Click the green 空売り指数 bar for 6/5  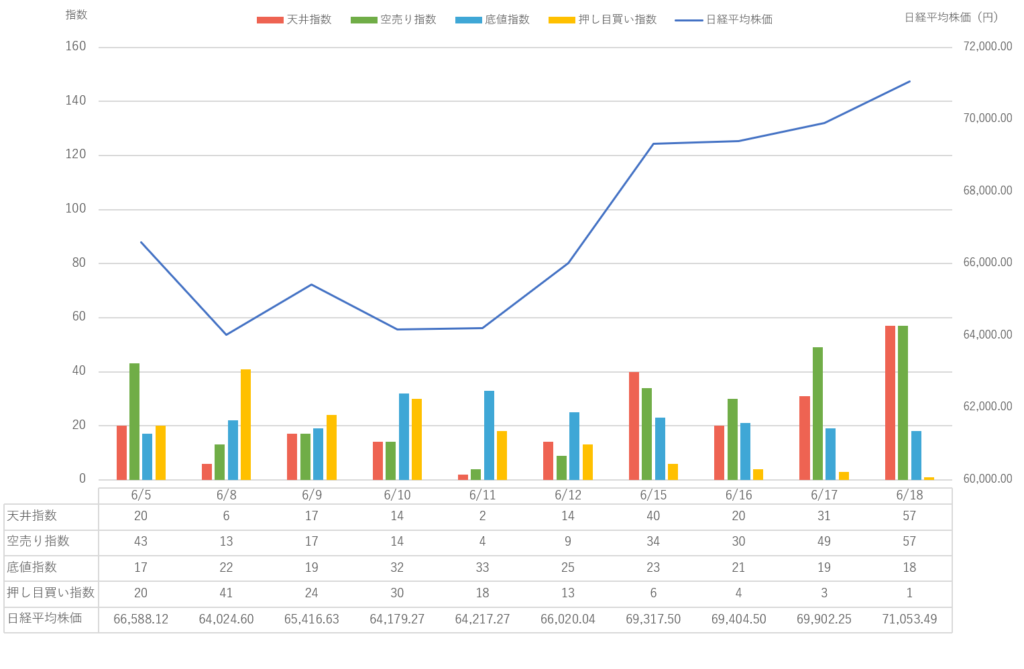(135, 422)
